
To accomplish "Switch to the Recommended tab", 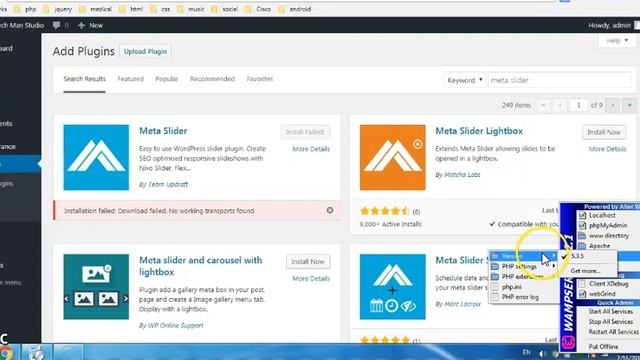I will 212,79.
